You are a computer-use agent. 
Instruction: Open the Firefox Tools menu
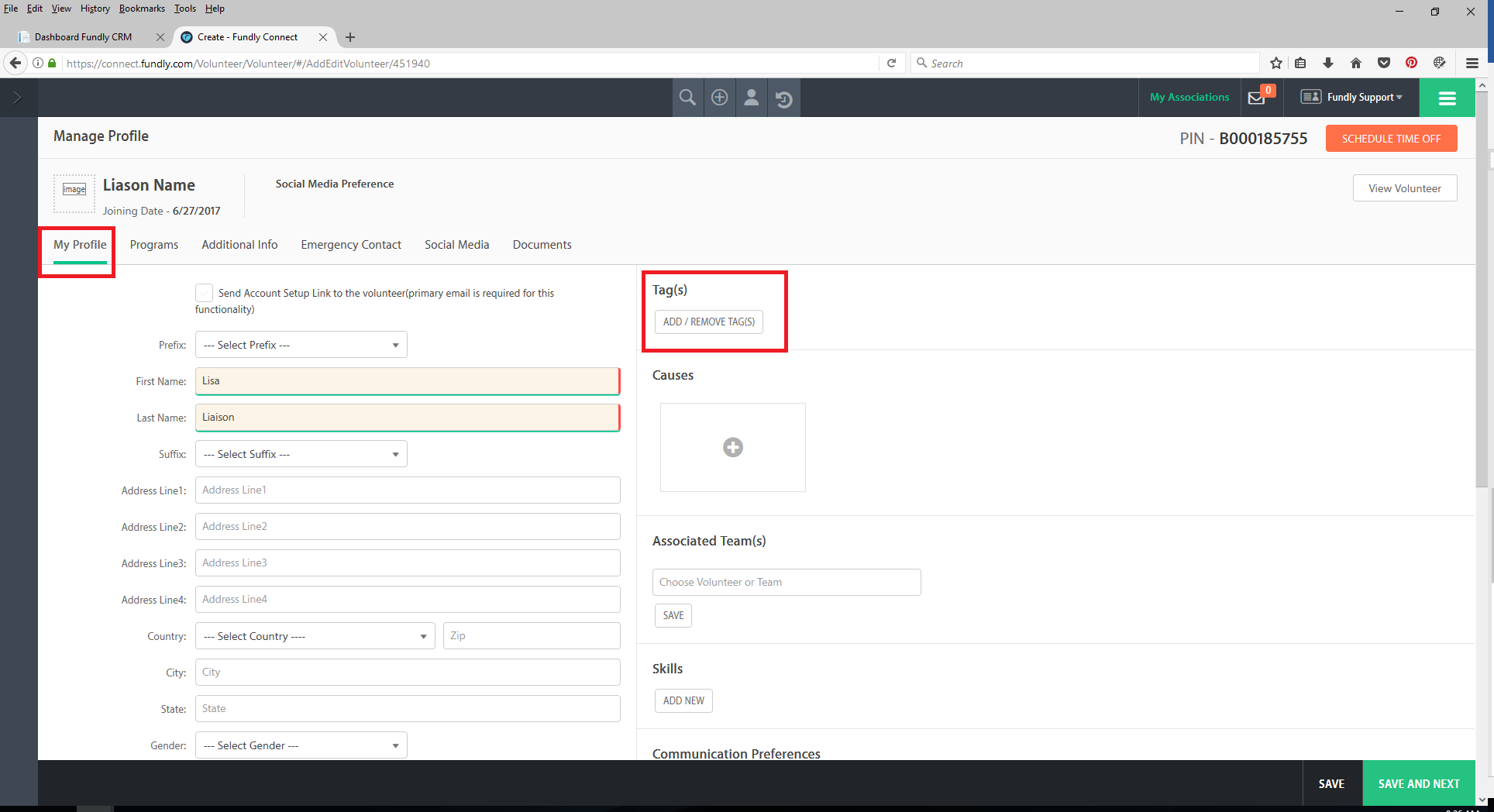[185, 9]
